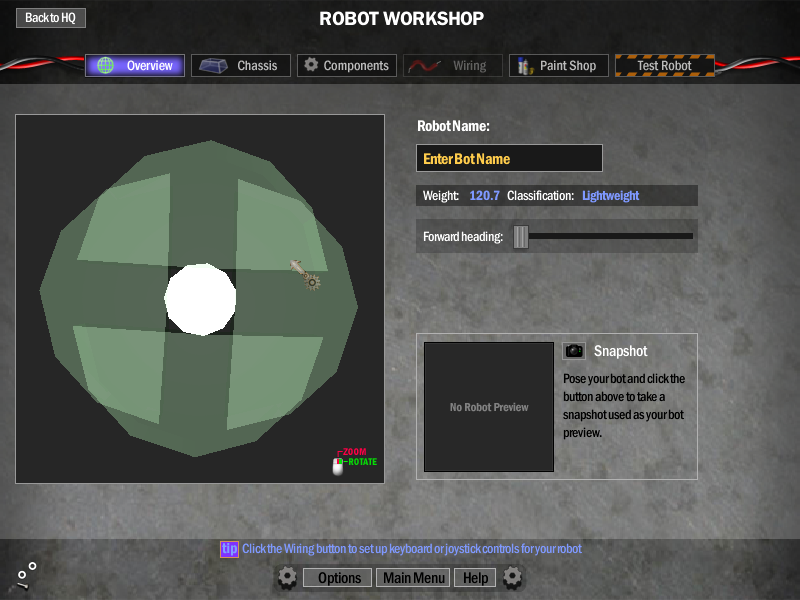Click the Snapshot label
800x600 pixels.
620,351
